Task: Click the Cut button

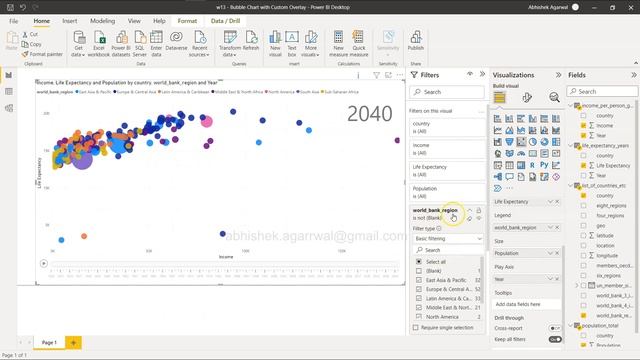Action: 30,35
